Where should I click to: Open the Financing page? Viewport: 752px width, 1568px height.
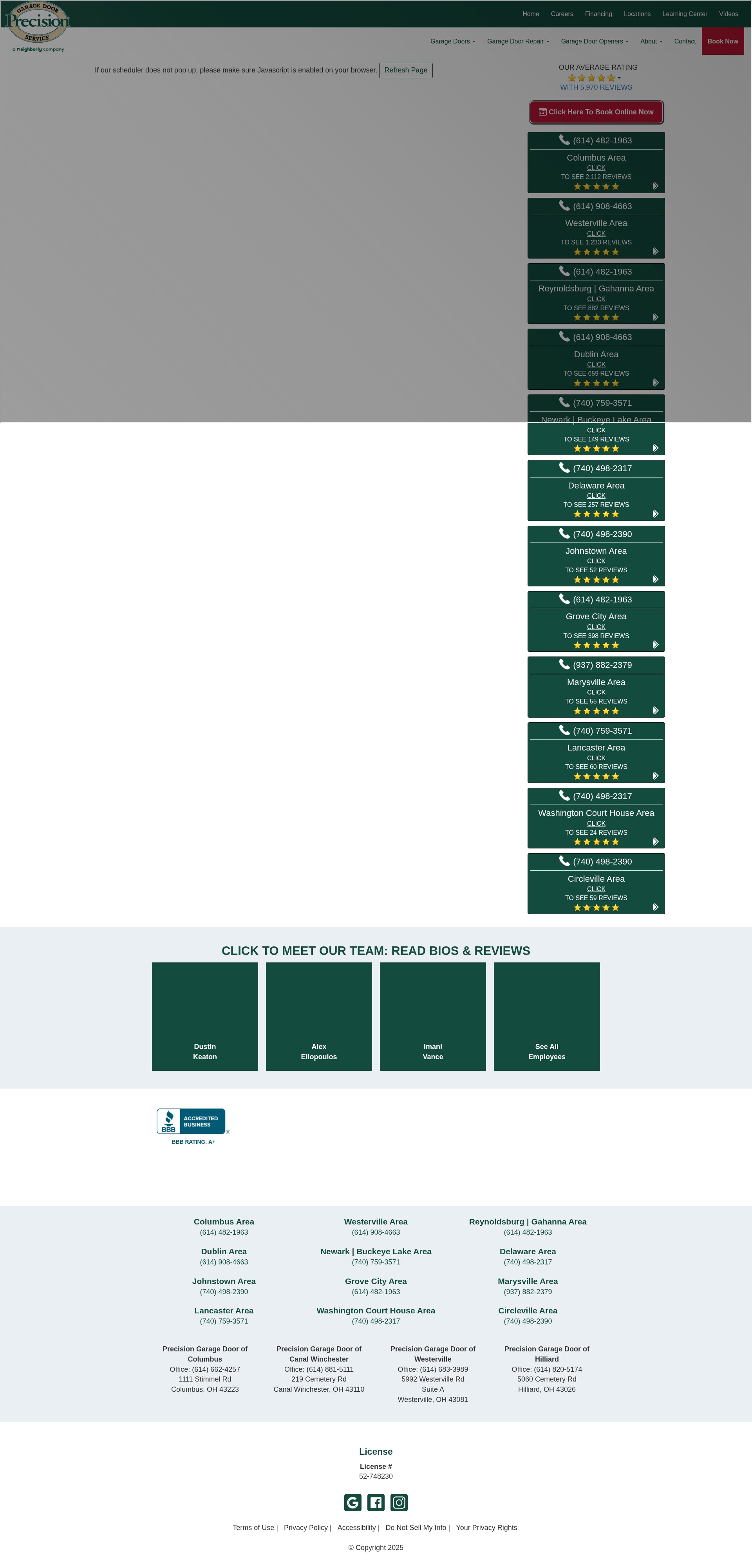[598, 14]
